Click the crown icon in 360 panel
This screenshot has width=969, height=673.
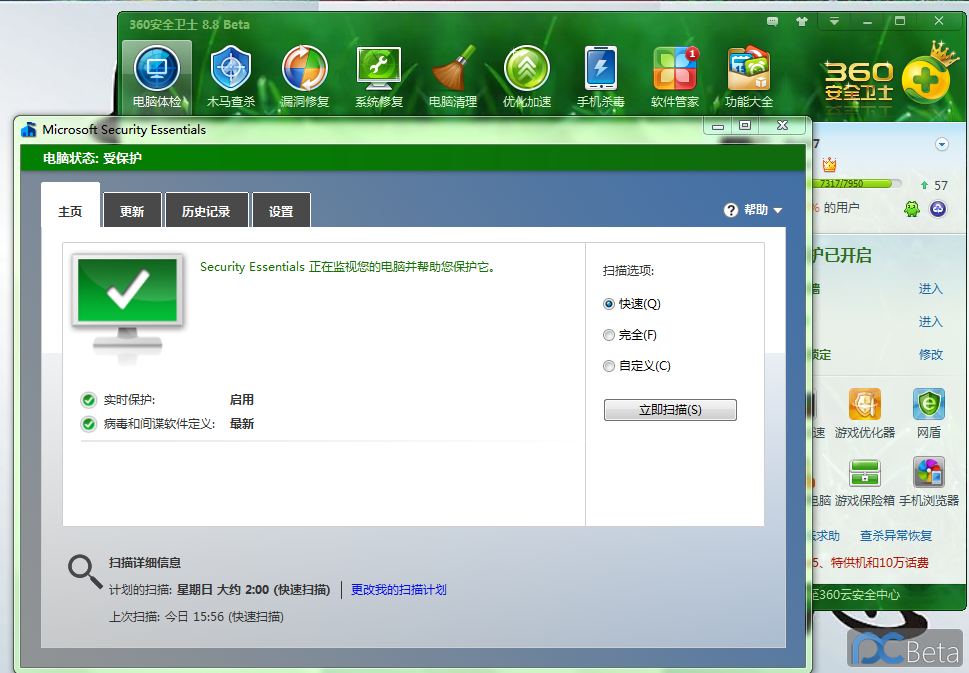click(829, 164)
